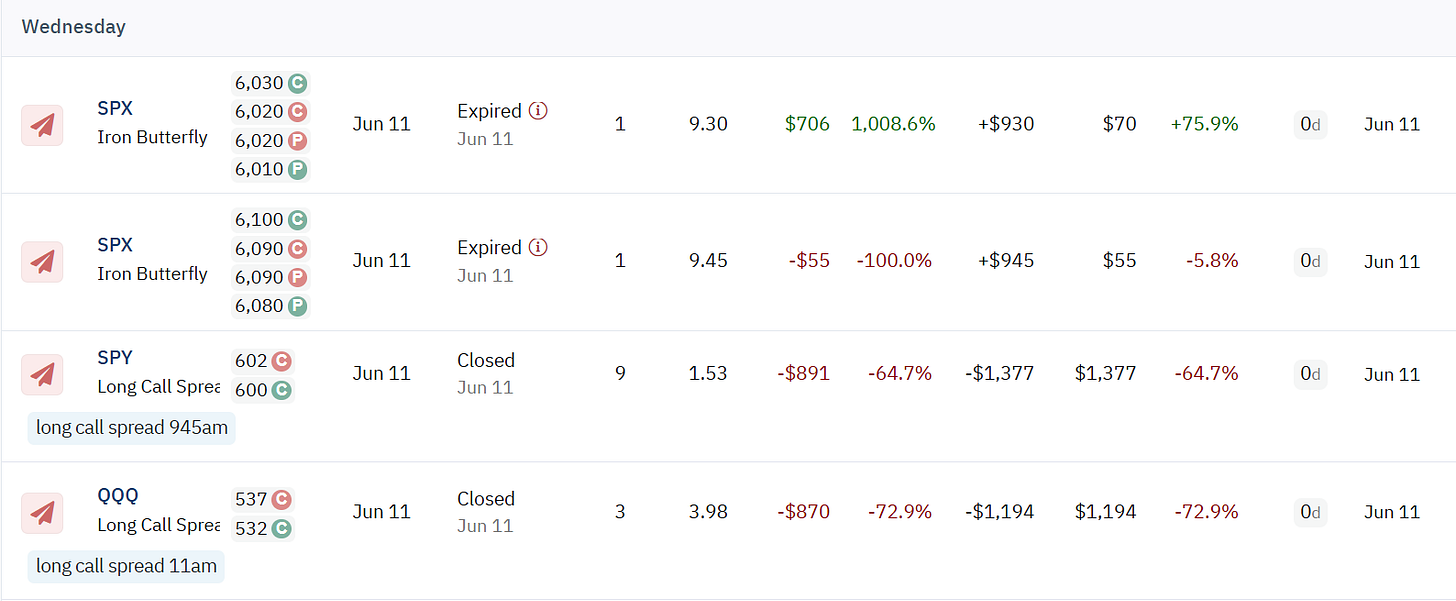Select the 'long call spread 11am' tag
The image size is (1456, 601).
click(x=126, y=566)
